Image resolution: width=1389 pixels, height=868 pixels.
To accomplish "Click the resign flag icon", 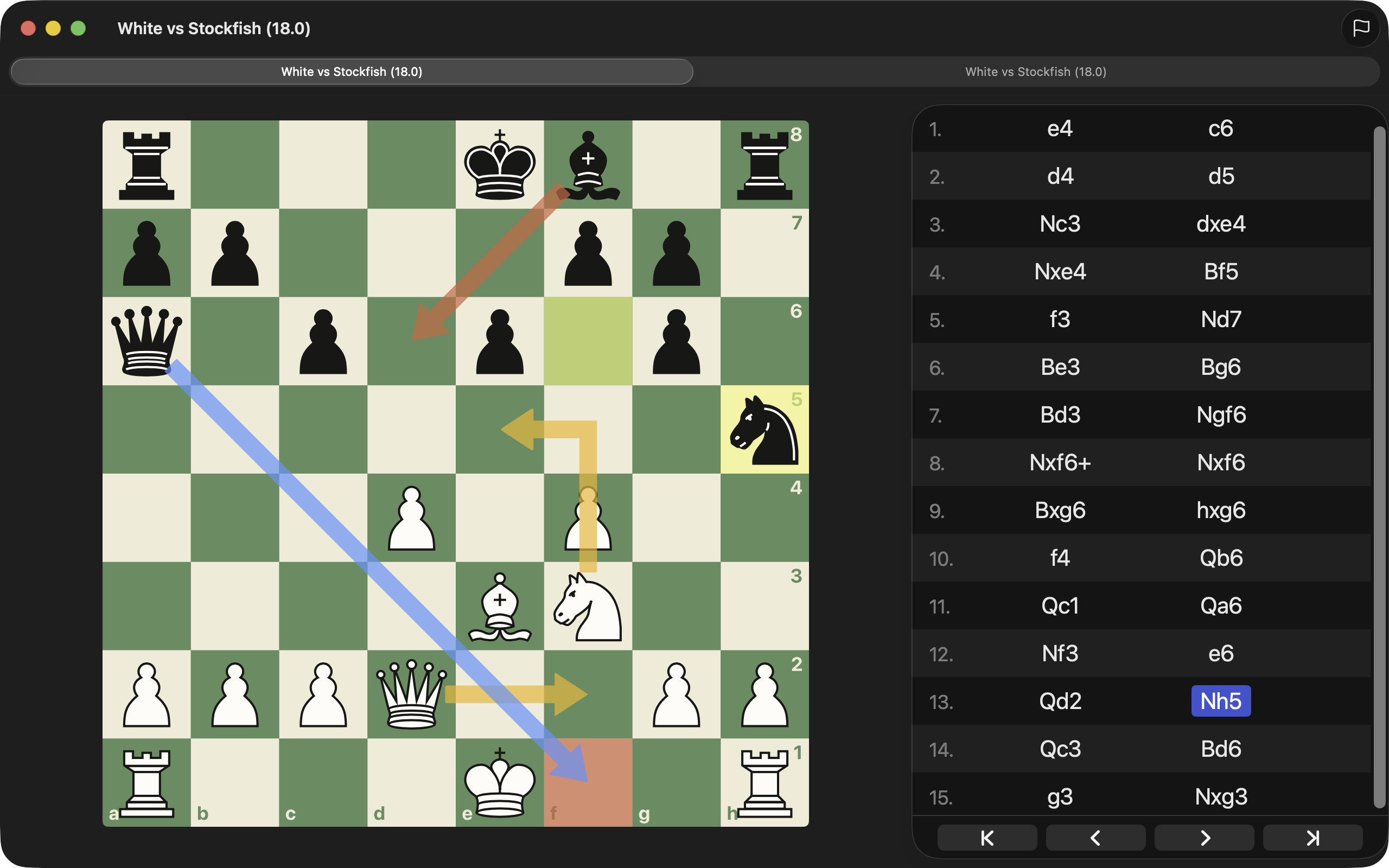I will pyautogui.click(x=1360, y=28).
